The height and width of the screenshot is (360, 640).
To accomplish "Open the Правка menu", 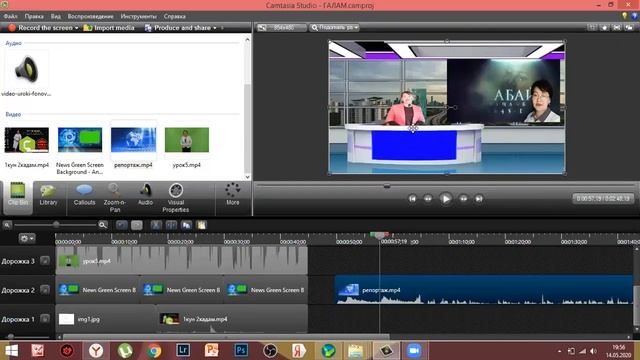I will 34,16.
